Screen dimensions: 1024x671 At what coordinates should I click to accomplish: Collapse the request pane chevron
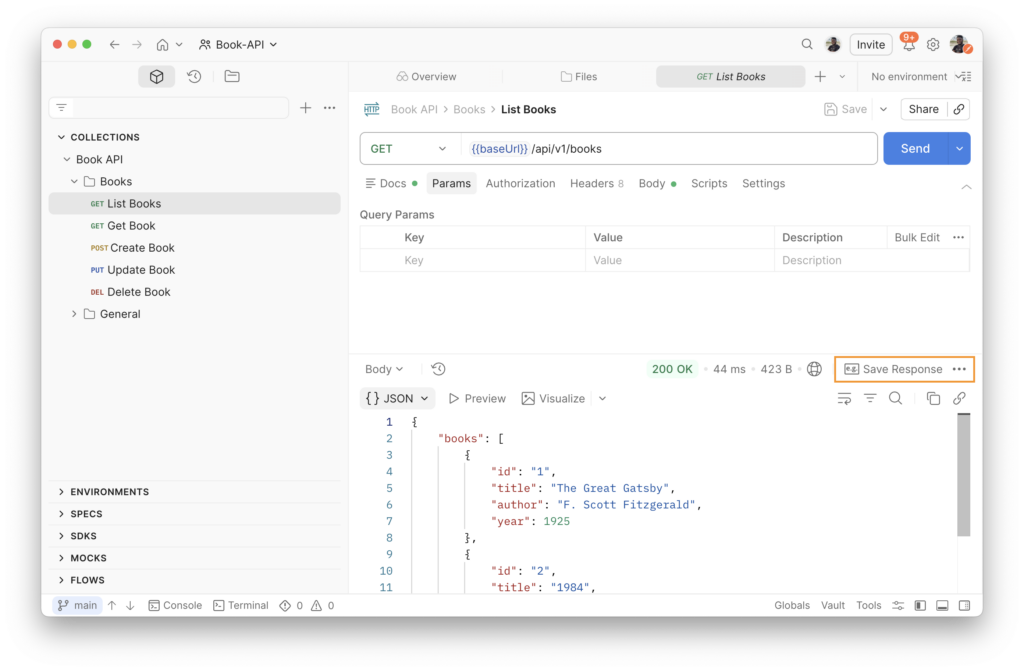point(966,187)
